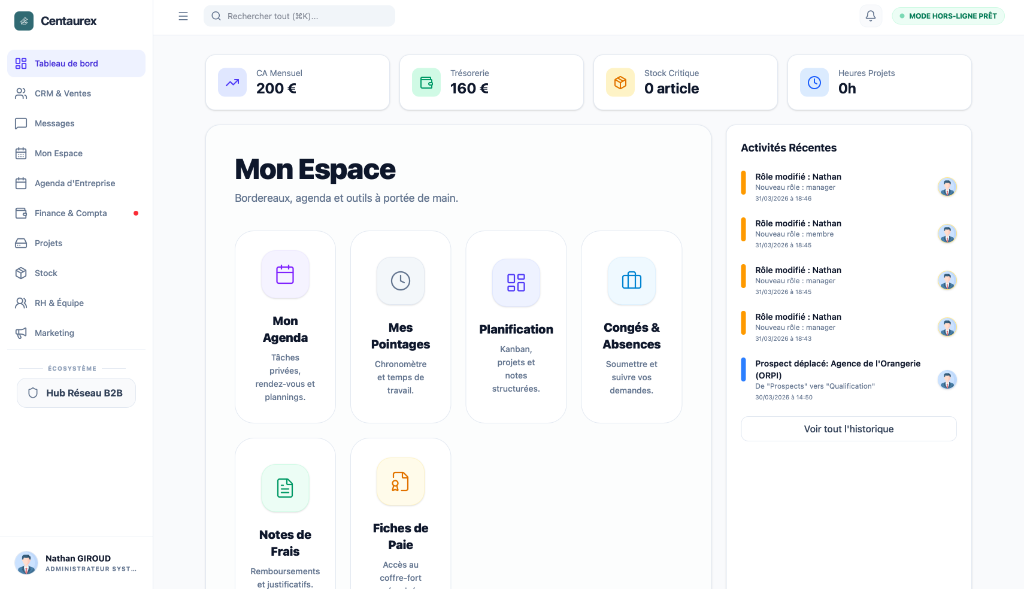Click the '160 €' Trésorerie value
1024x589 pixels.
pos(470,88)
